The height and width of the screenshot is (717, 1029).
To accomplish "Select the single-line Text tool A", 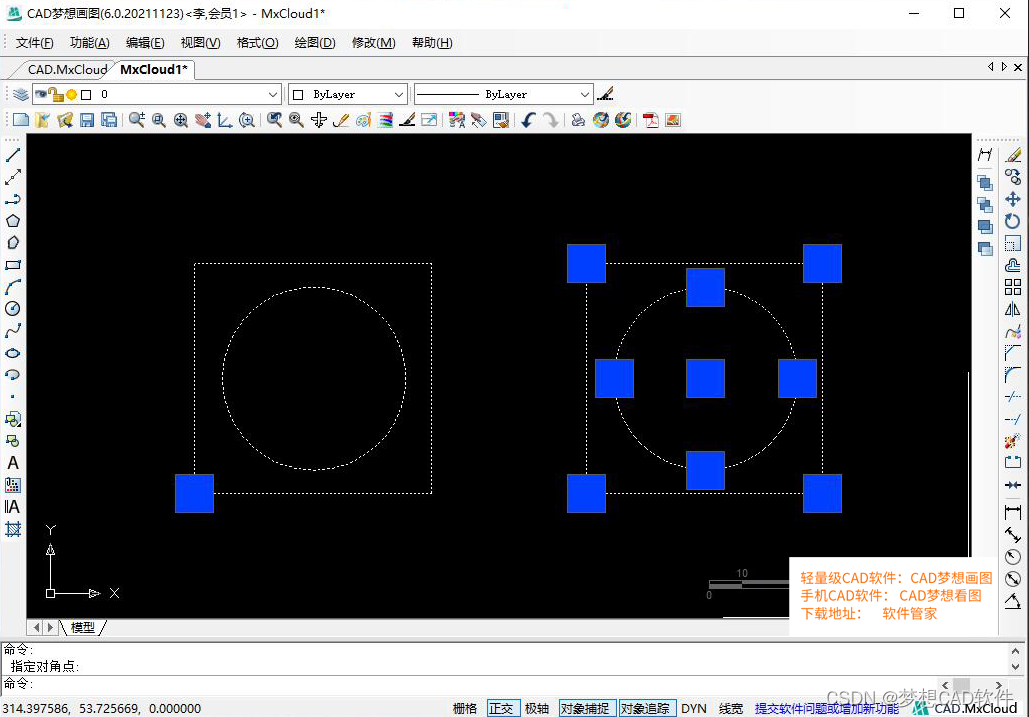I will tap(12, 463).
